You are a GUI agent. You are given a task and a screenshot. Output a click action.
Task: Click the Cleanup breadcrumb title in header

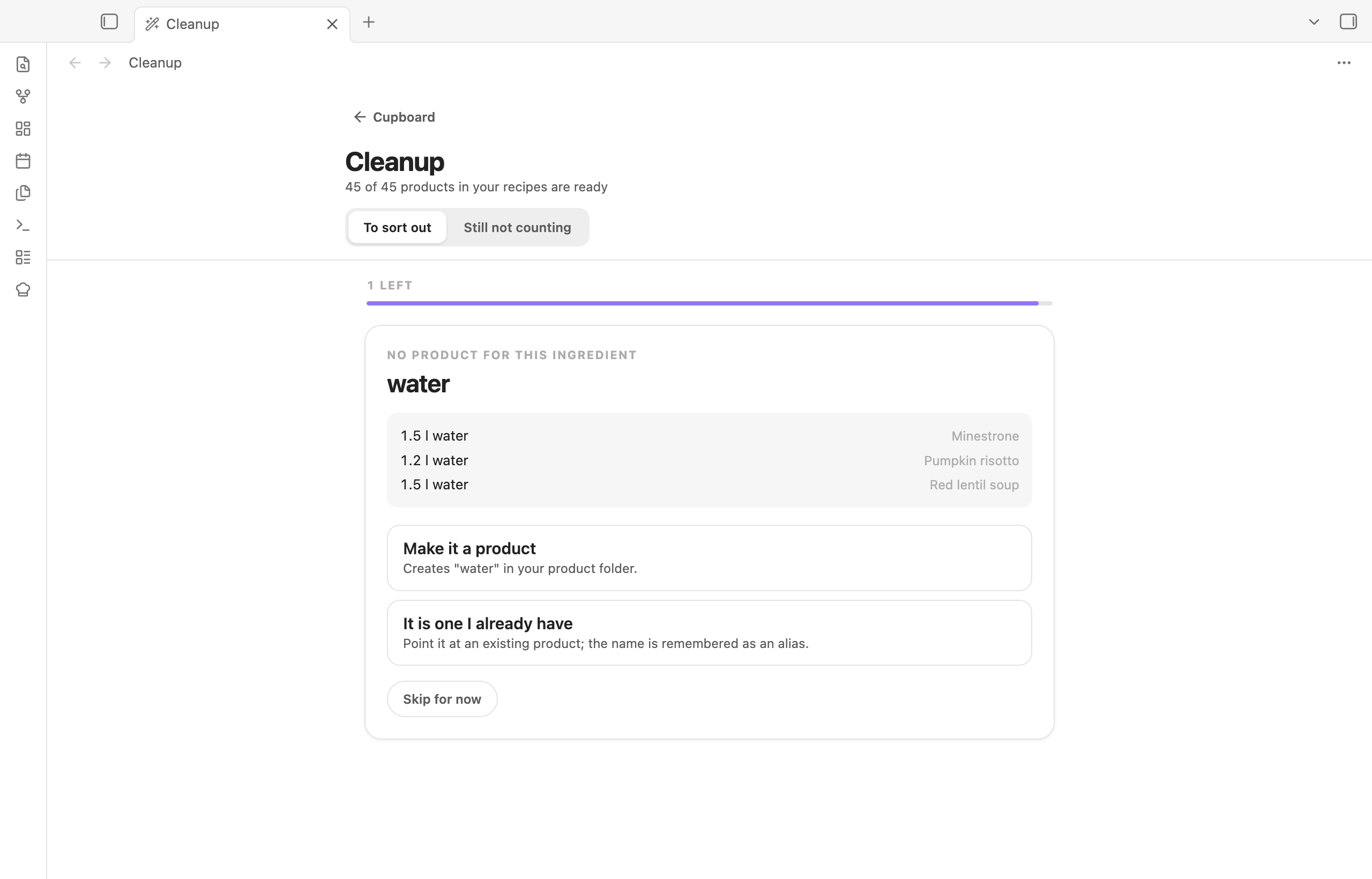tap(155, 63)
